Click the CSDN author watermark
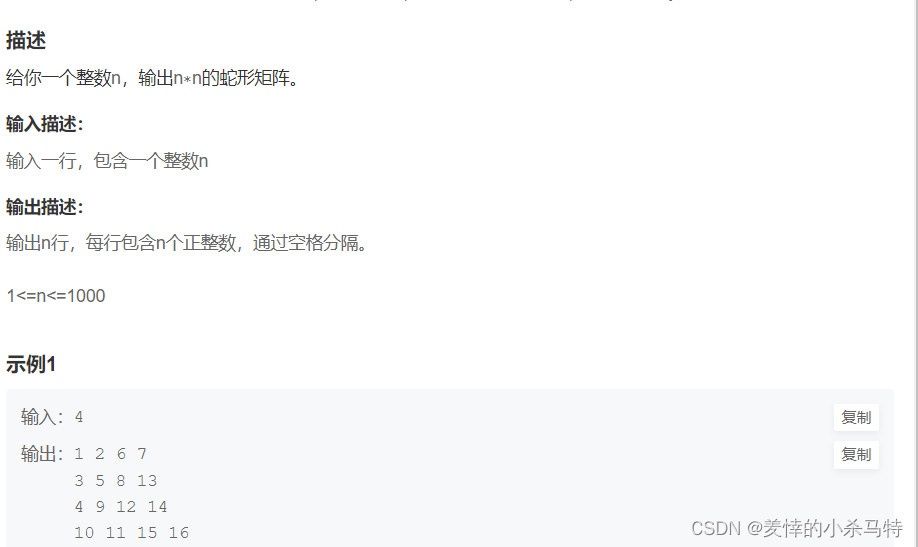The width and height of the screenshot is (918, 547). tap(797, 528)
